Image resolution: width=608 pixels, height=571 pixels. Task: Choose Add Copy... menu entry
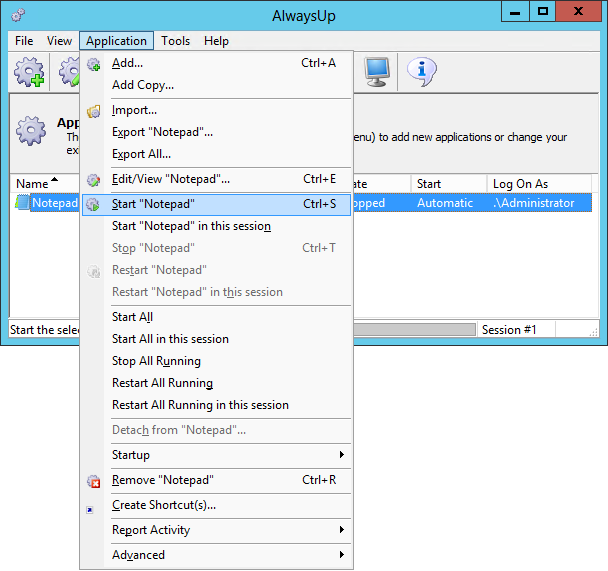216,85
